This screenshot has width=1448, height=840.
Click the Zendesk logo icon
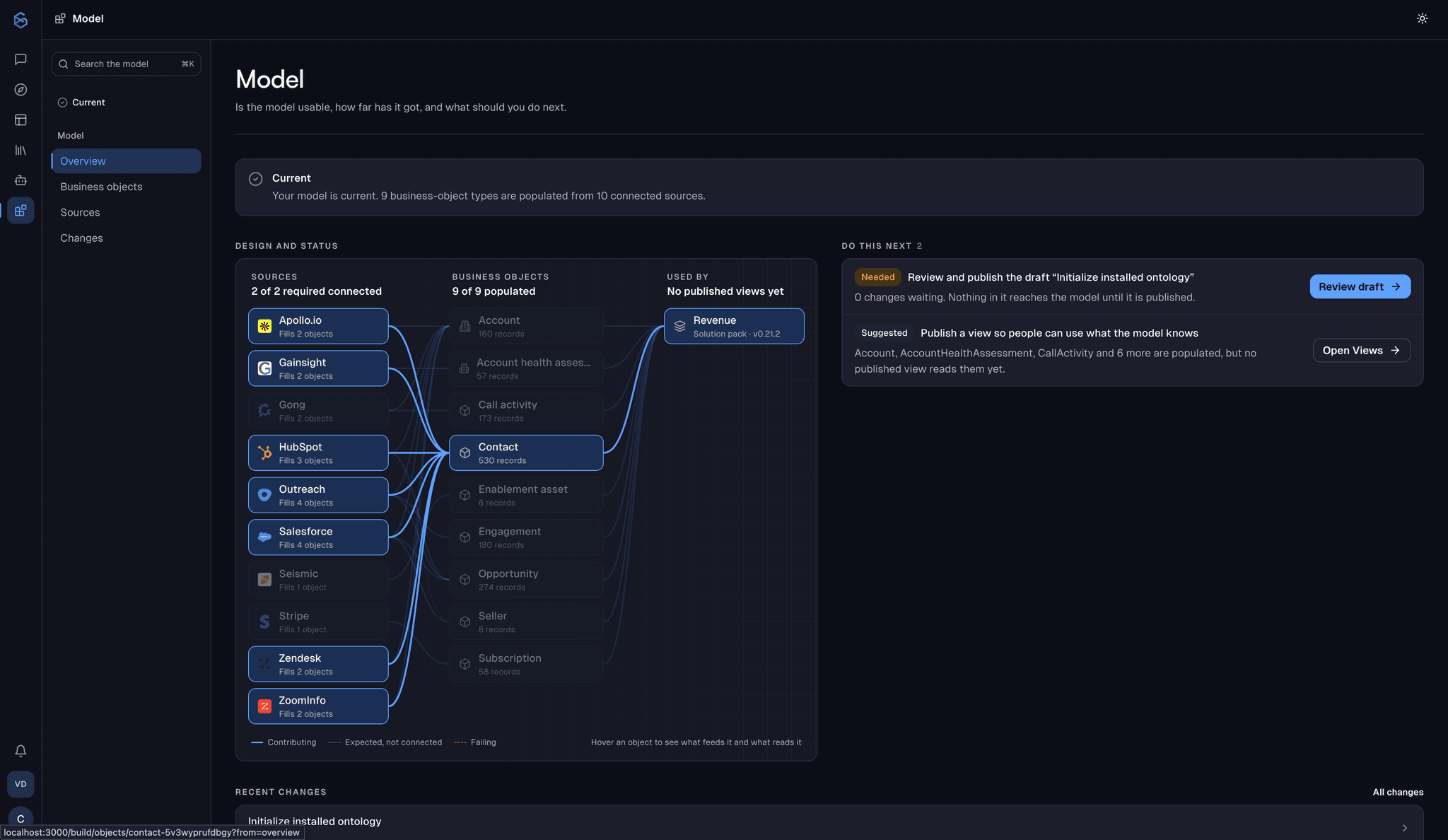[264, 664]
